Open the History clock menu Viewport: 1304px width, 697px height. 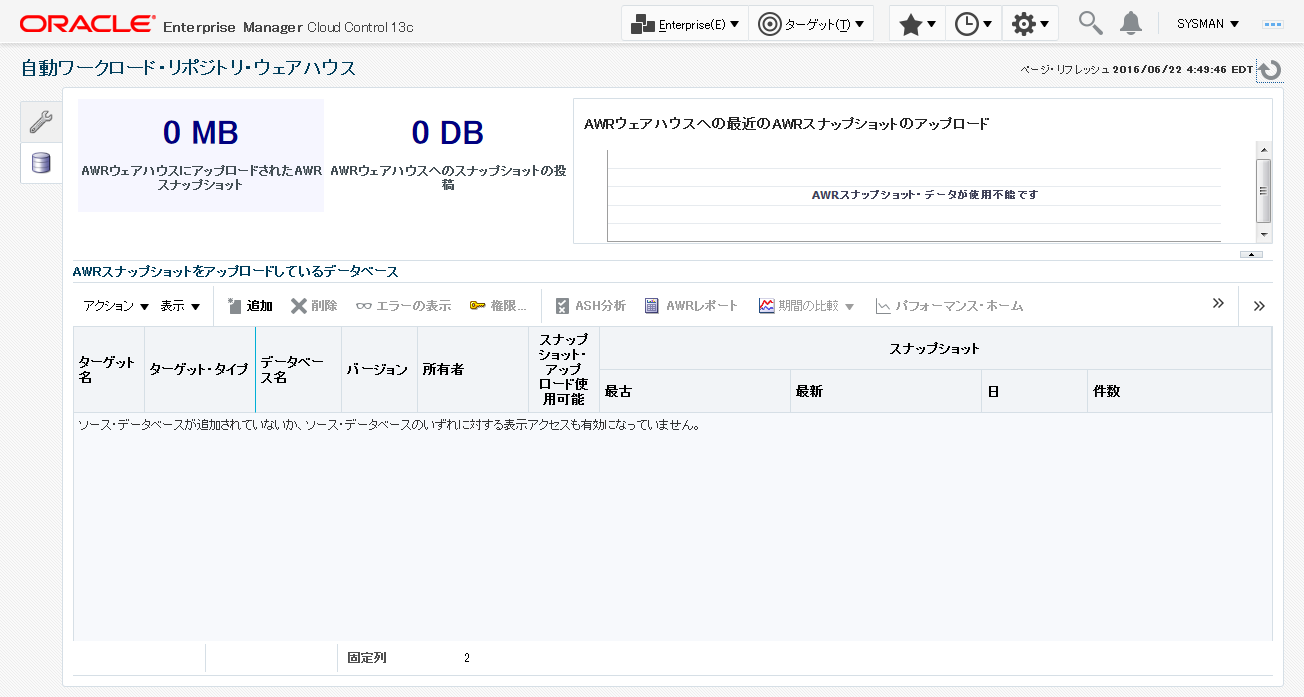pos(973,24)
